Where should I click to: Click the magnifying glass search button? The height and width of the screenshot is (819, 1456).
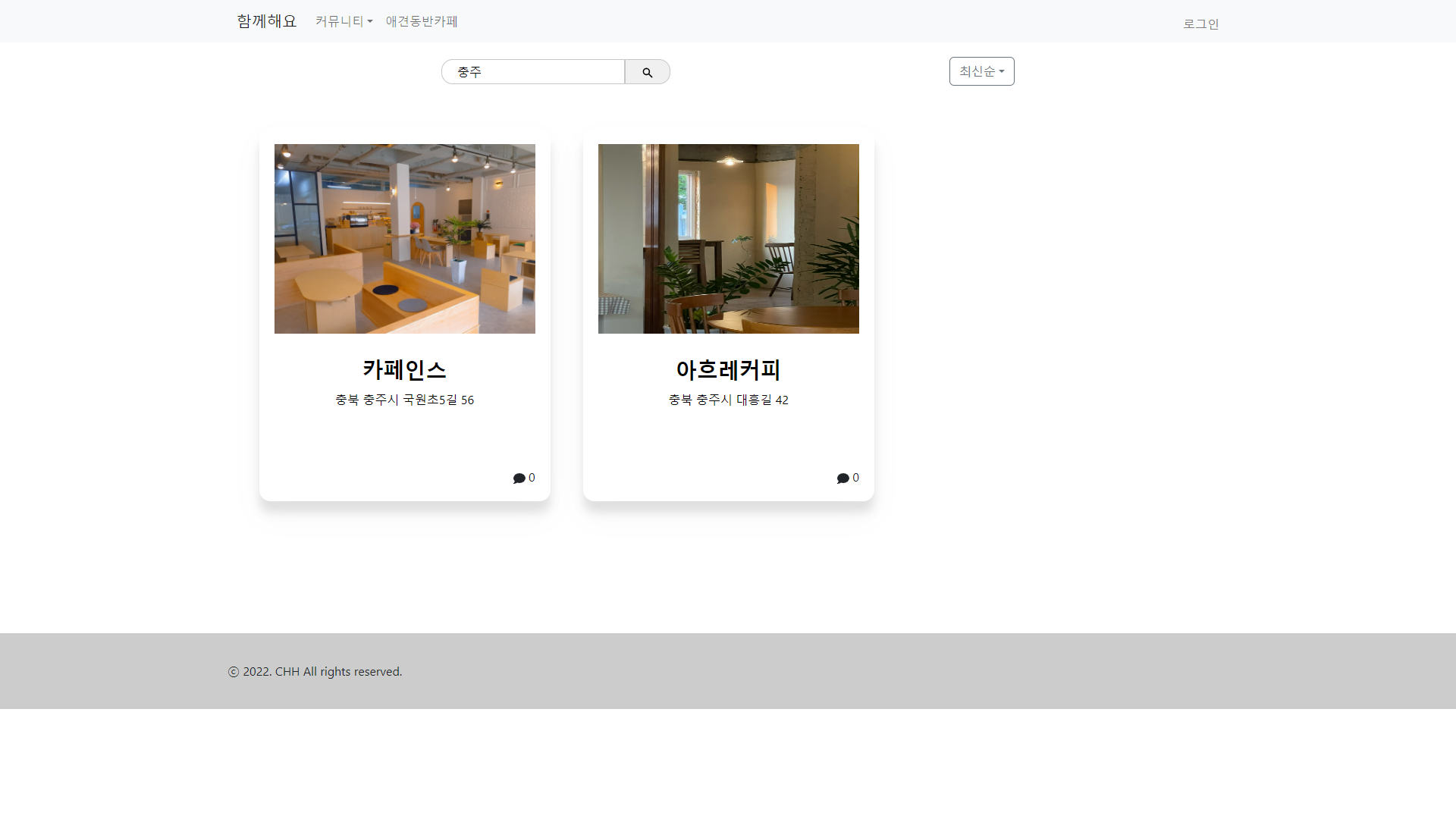647,72
